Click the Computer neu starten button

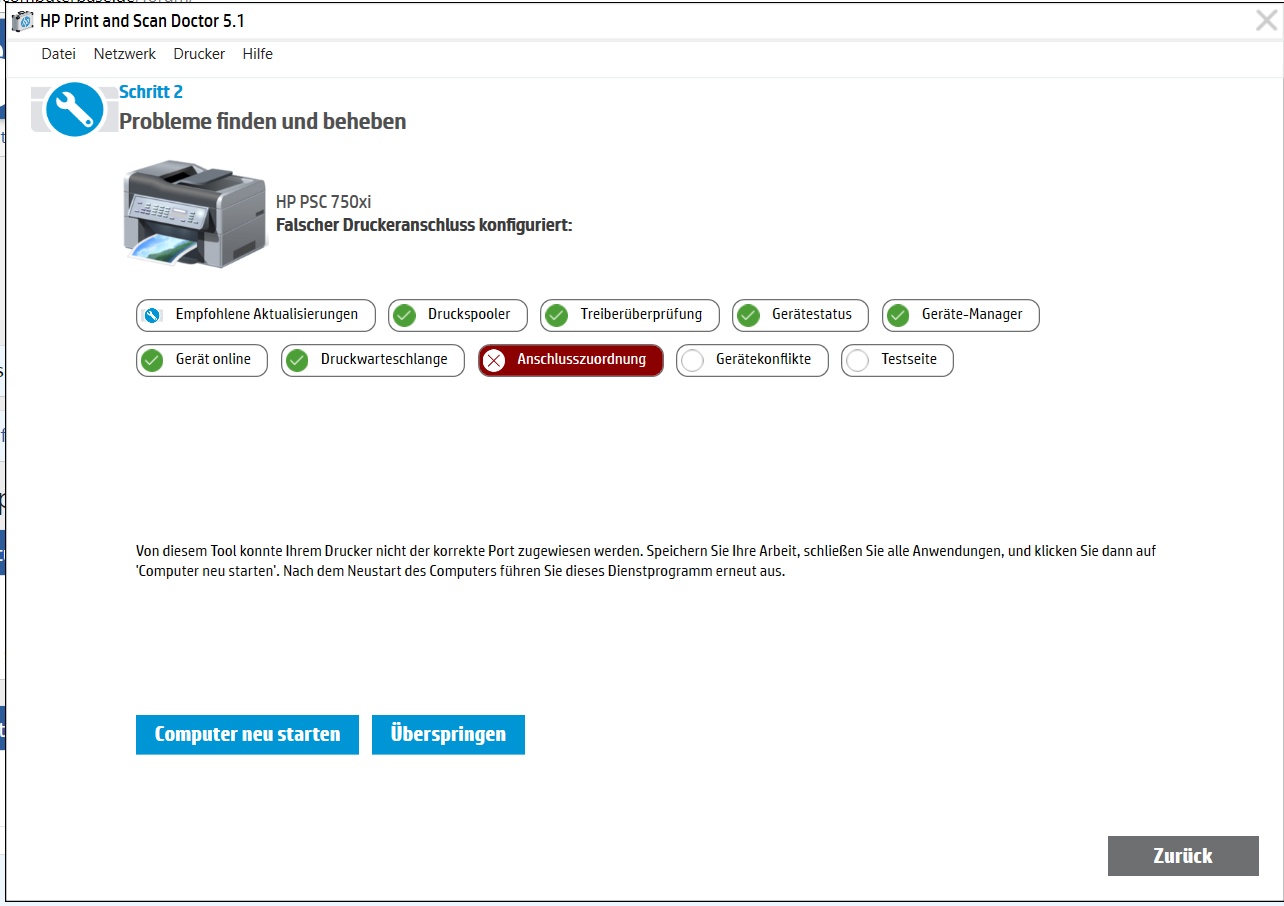click(x=247, y=734)
